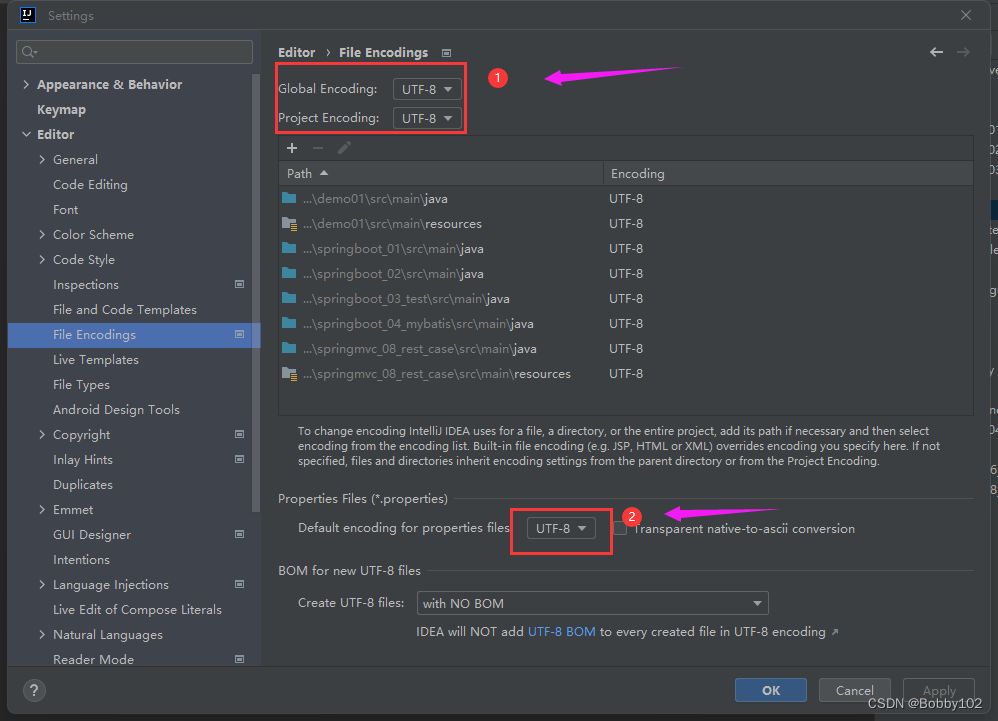Viewport: 998px width, 721px height.
Task: Click folder icon of demo01 java path
Action: (289, 198)
